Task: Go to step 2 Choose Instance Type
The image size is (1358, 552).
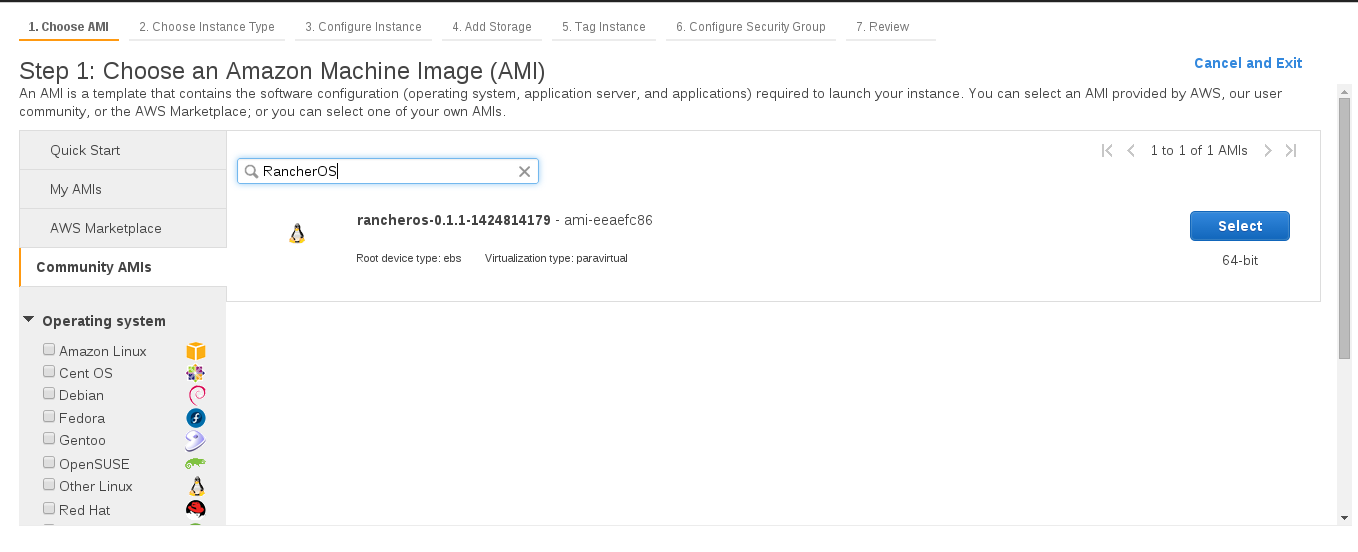Action: point(207,27)
